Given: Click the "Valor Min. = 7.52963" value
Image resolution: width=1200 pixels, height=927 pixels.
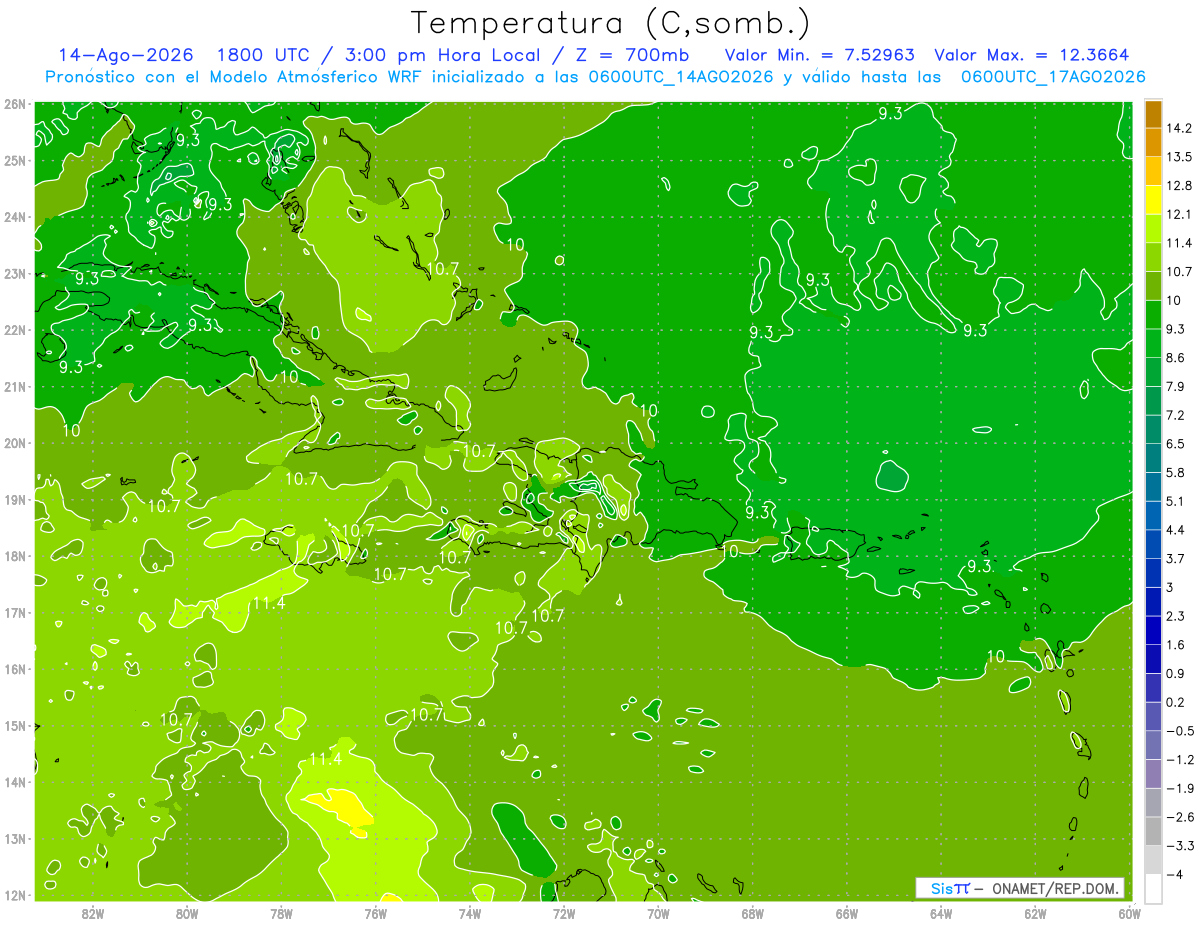Looking at the screenshot, I should tap(820, 55).
